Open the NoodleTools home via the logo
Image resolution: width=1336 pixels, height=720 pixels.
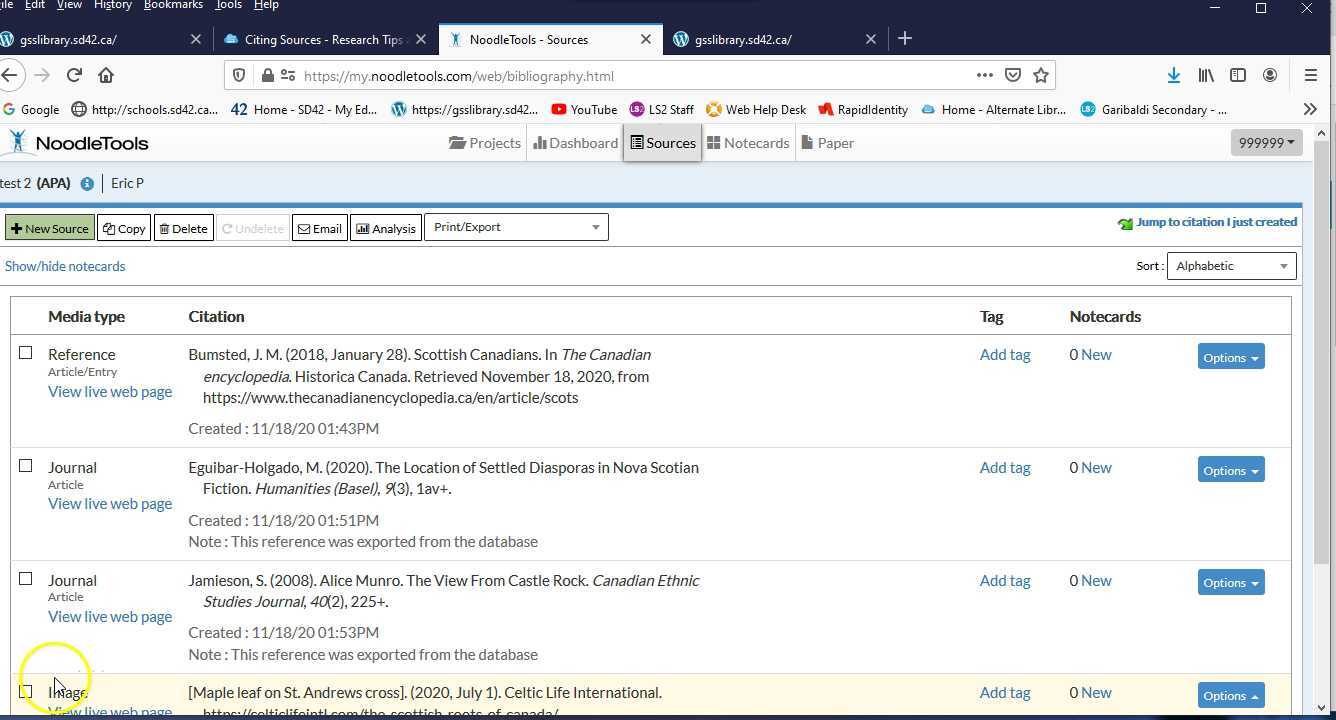[78, 142]
